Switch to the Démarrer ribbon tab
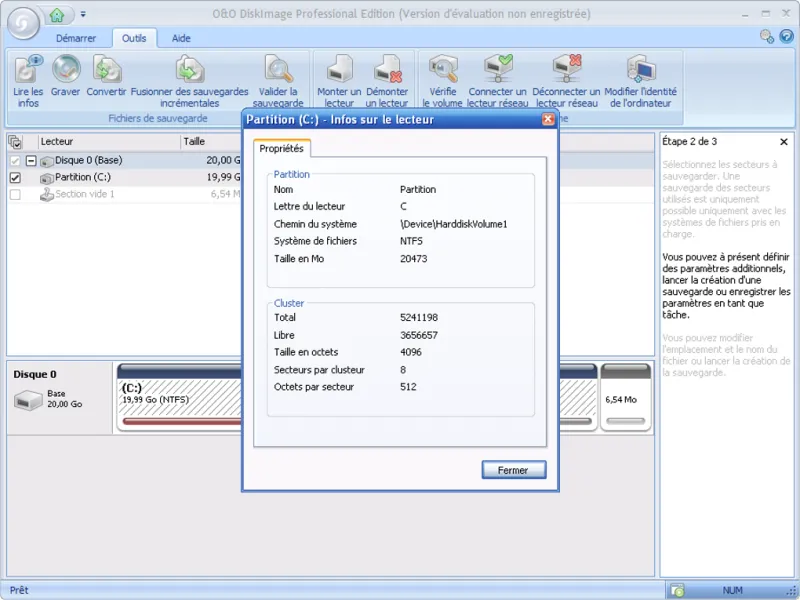 pos(76,38)
